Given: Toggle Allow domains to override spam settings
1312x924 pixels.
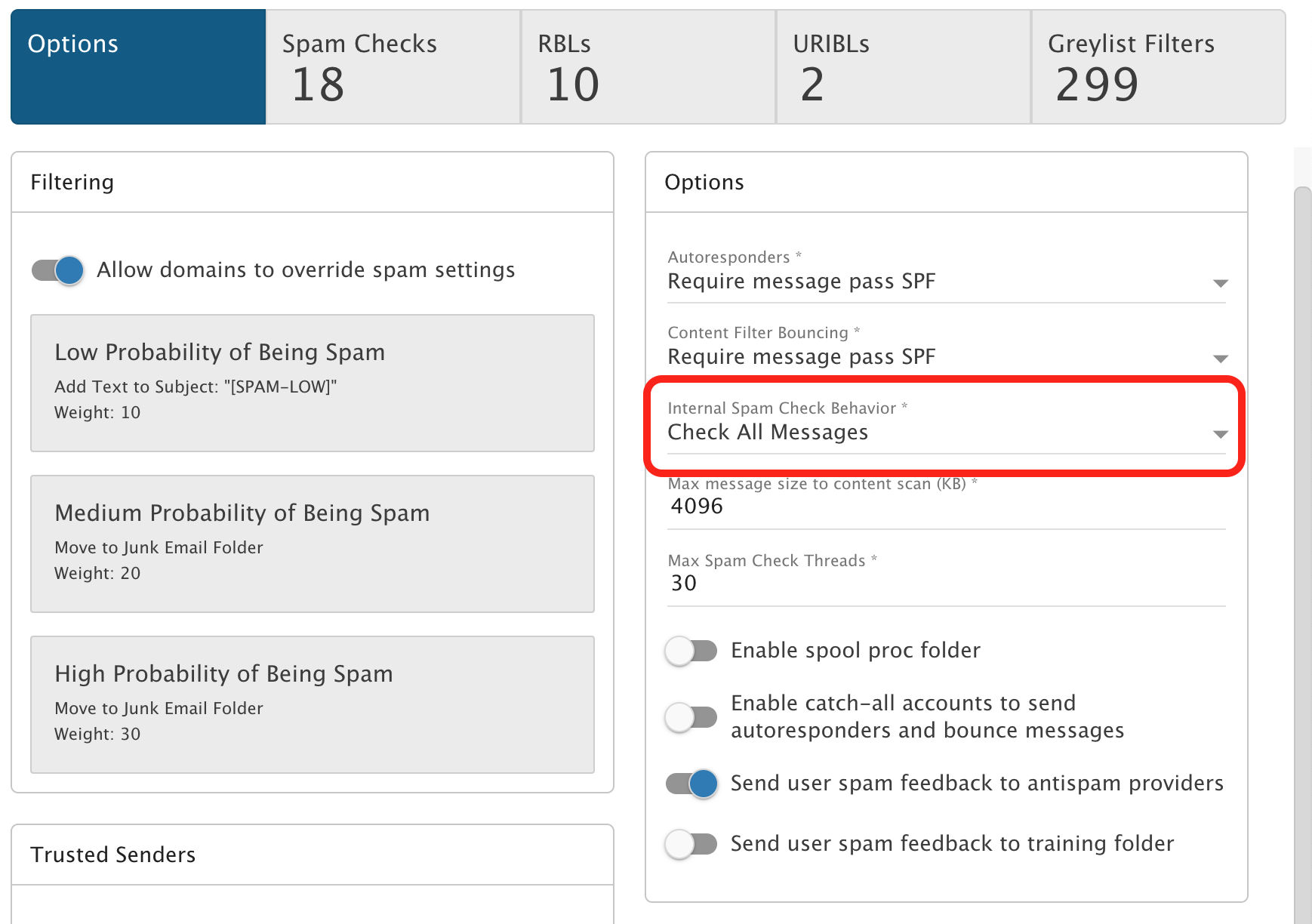Looking at the screenshot, I should (57, 270).
